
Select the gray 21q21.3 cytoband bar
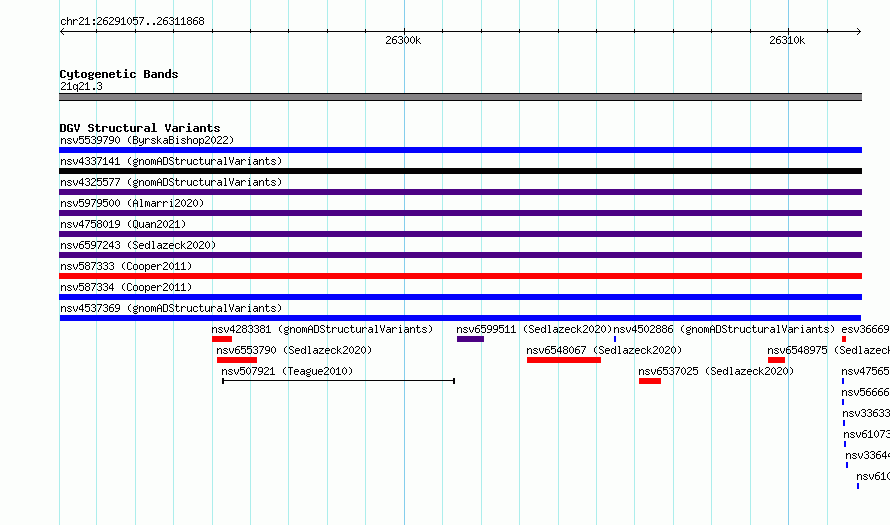click(461, 97)
